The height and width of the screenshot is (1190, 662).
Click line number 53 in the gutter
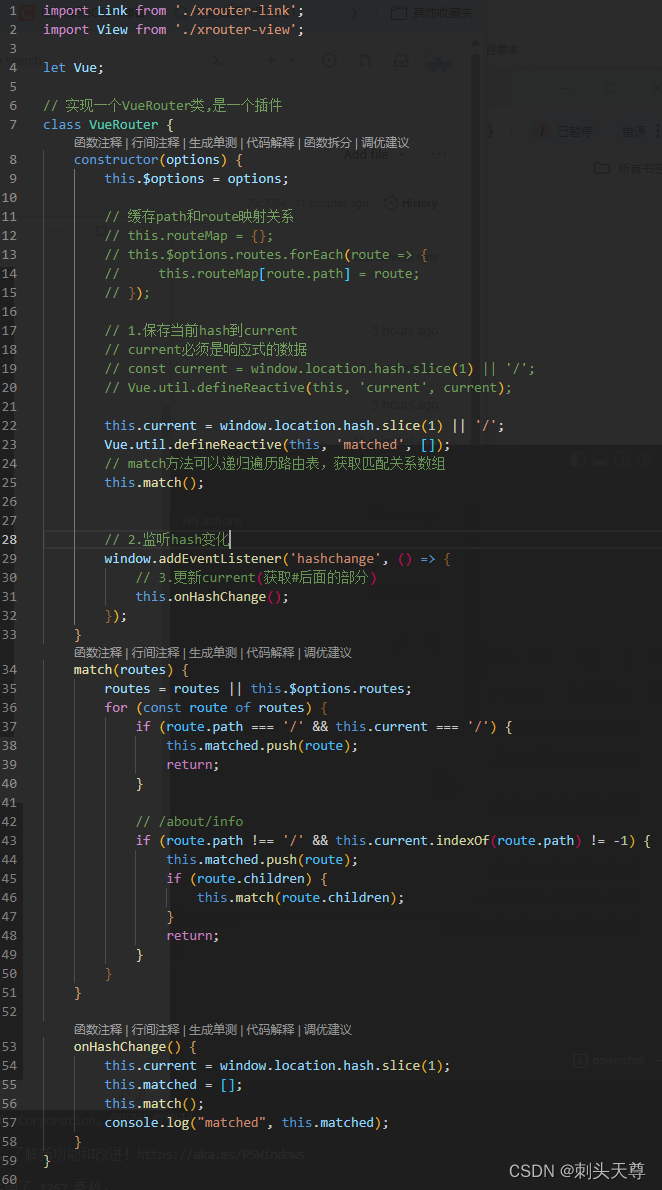pyautogui.click(x=9, y=1047)
